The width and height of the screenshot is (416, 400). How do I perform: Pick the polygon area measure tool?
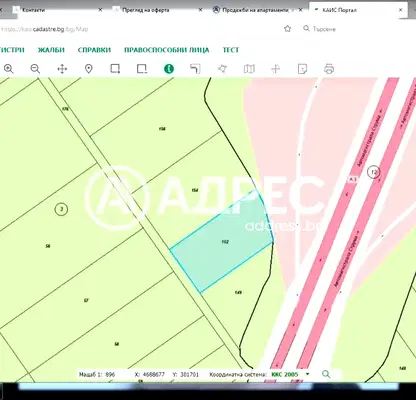[x=222, y=69]
